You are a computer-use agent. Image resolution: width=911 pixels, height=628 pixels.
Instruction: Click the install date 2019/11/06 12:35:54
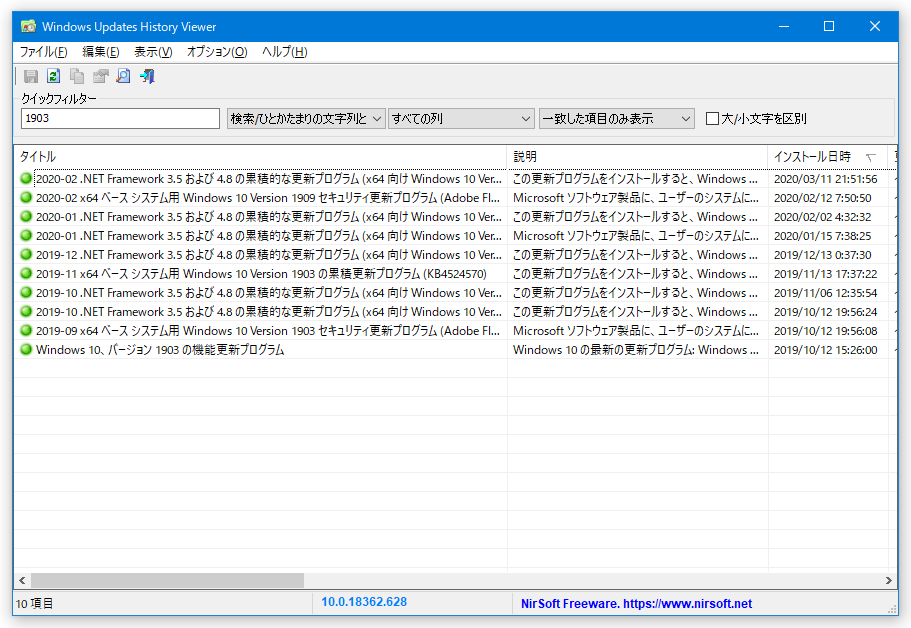click(826, 293)
